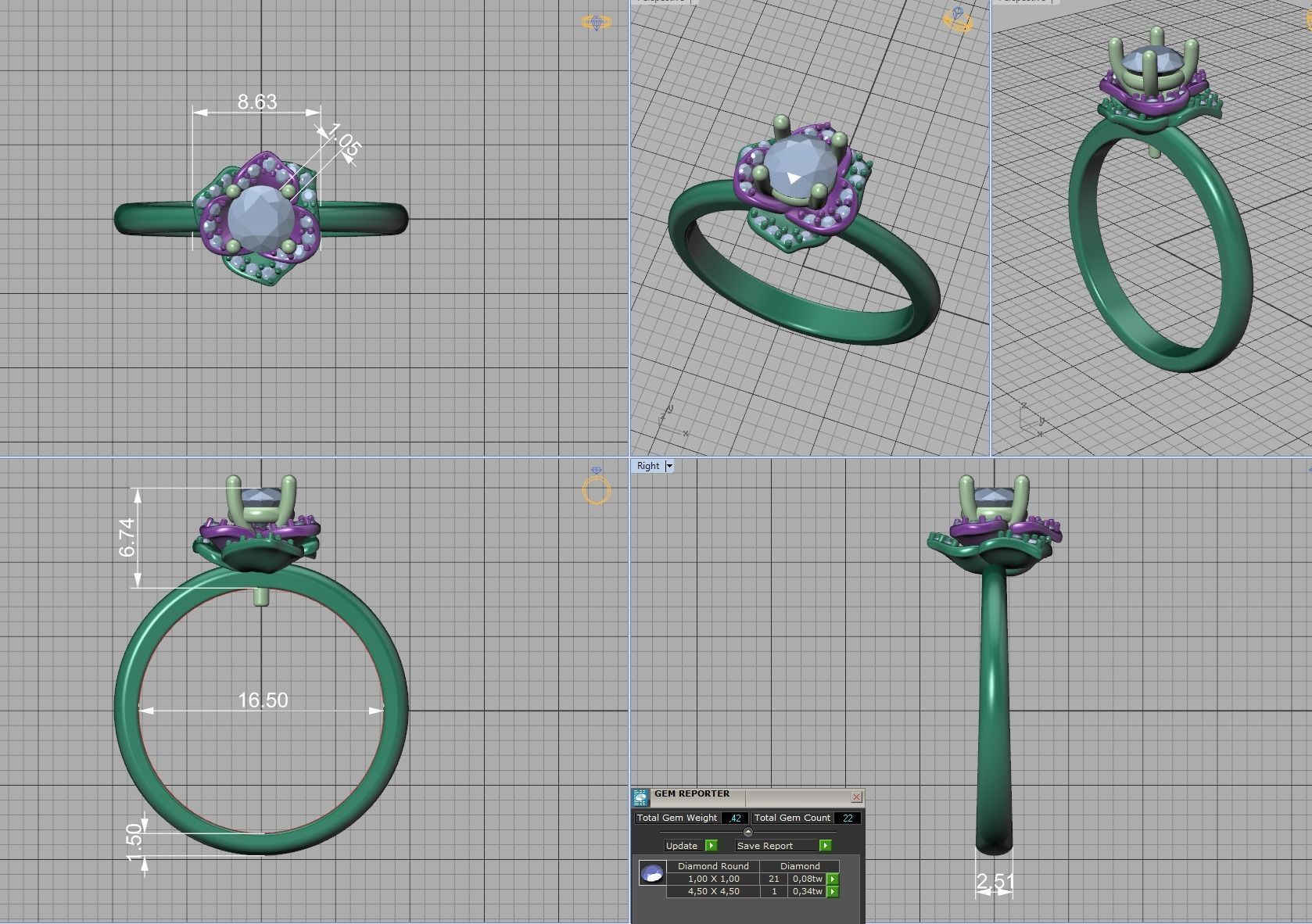Click the 0,34tw weight cell
Image resolution: width=1312 pixels, height=924 pixels.
pos(808,892)
